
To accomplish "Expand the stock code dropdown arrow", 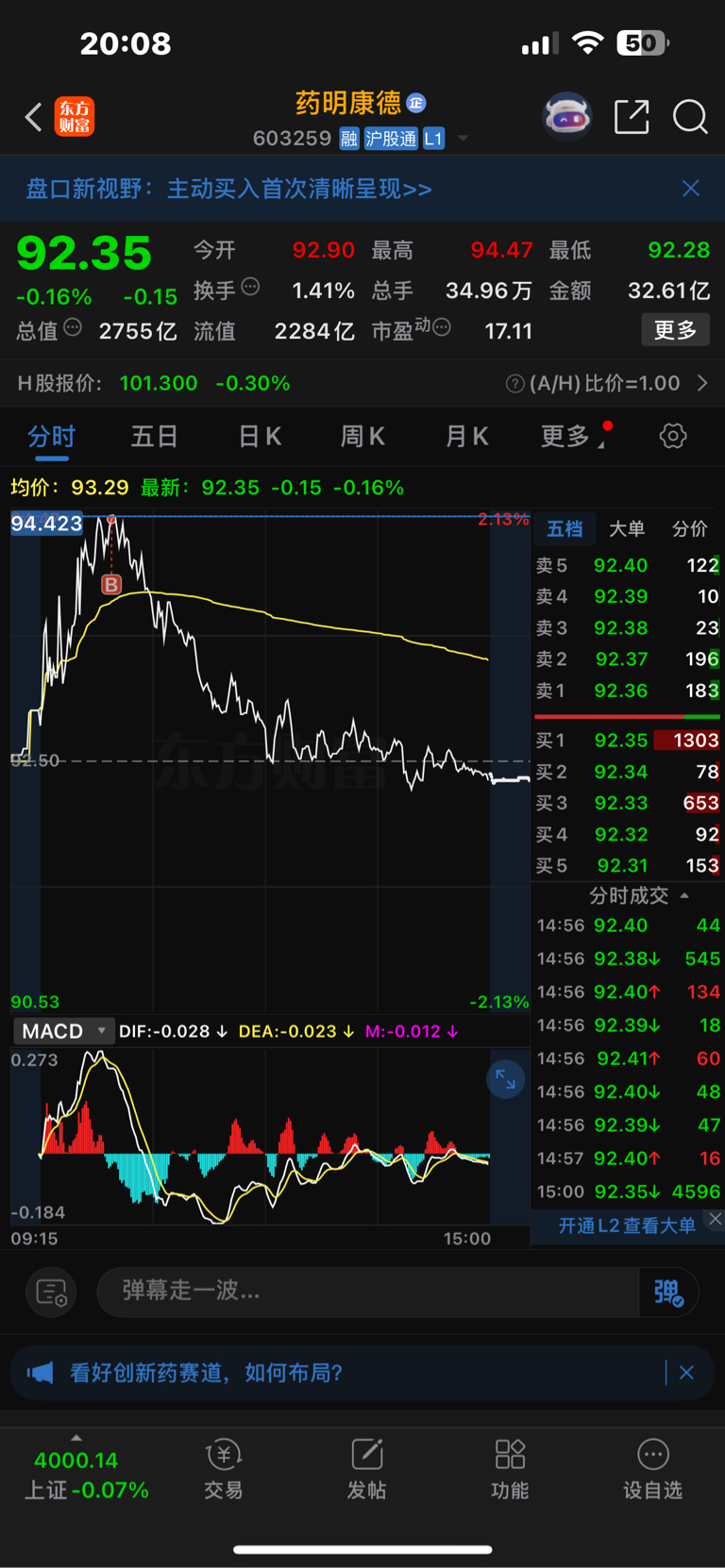I will pyautogui.click(x=463, y=139).
